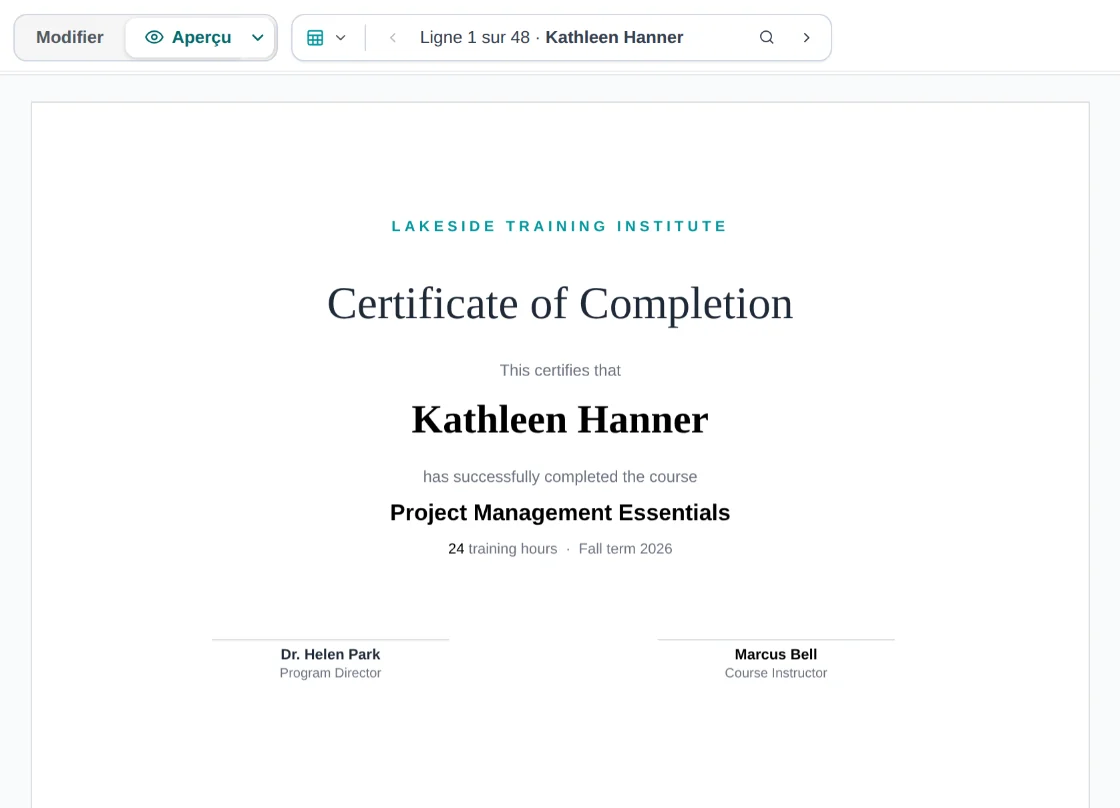
Task: Click the recipient name Kathleen Hanner on certificate
Action: (560, 419)
